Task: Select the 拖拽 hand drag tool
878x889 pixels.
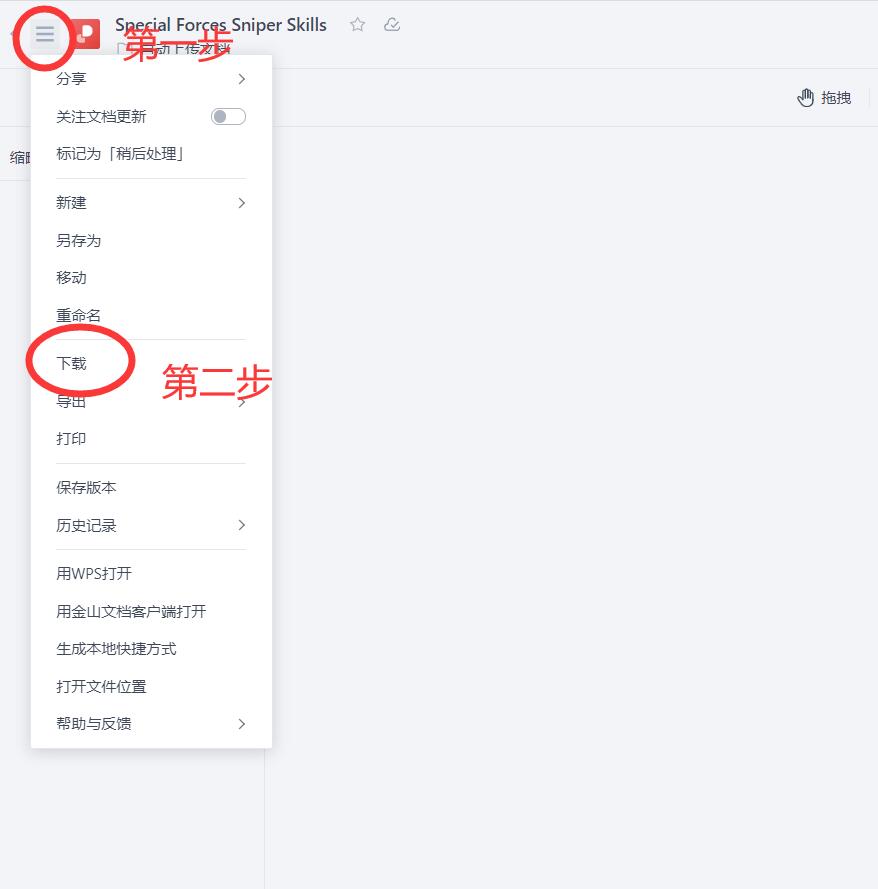Action: click(824, 98)
